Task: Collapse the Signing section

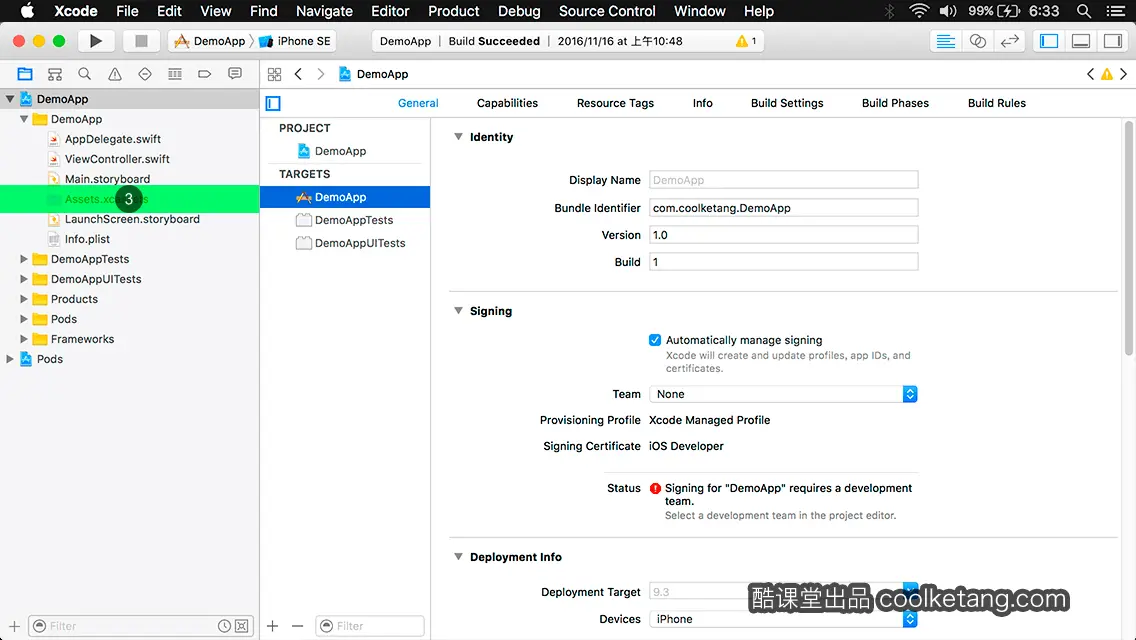Action: 458,310
